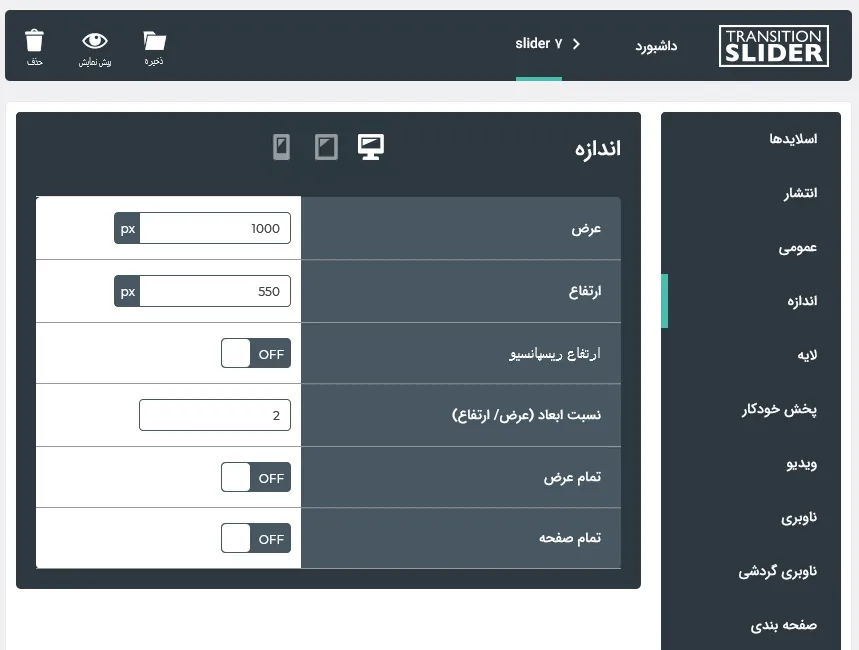Open the Layer (لایه) sidebar section
This screenshot has width=859, height=650.
click(807, 355)
